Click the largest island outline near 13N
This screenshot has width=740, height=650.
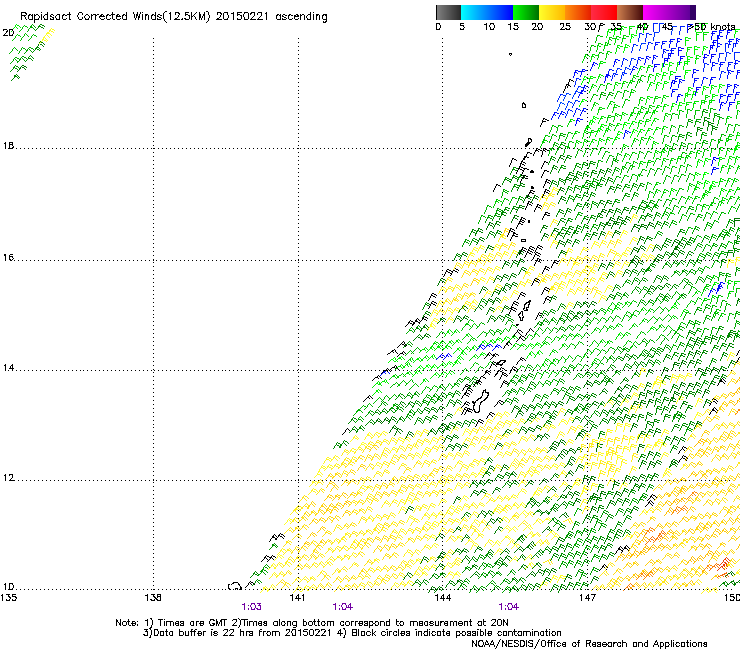tap(479, 401)
